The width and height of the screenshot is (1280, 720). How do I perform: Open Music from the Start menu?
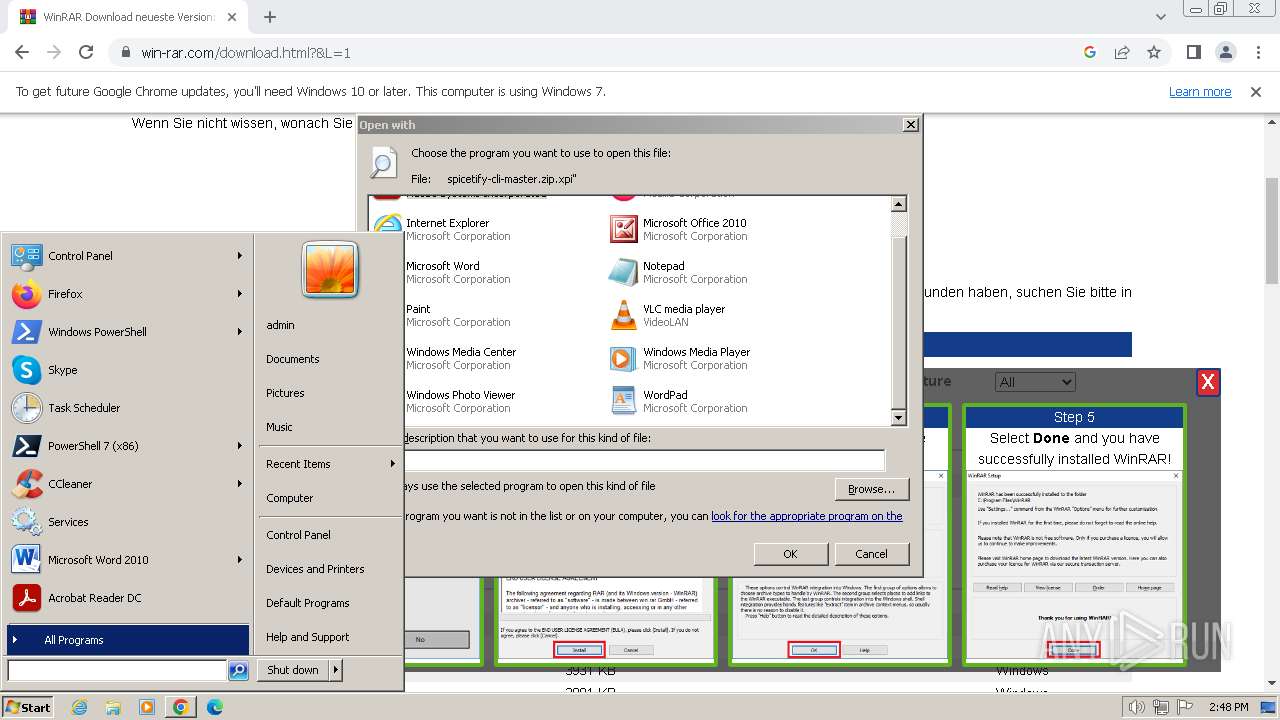279,427
